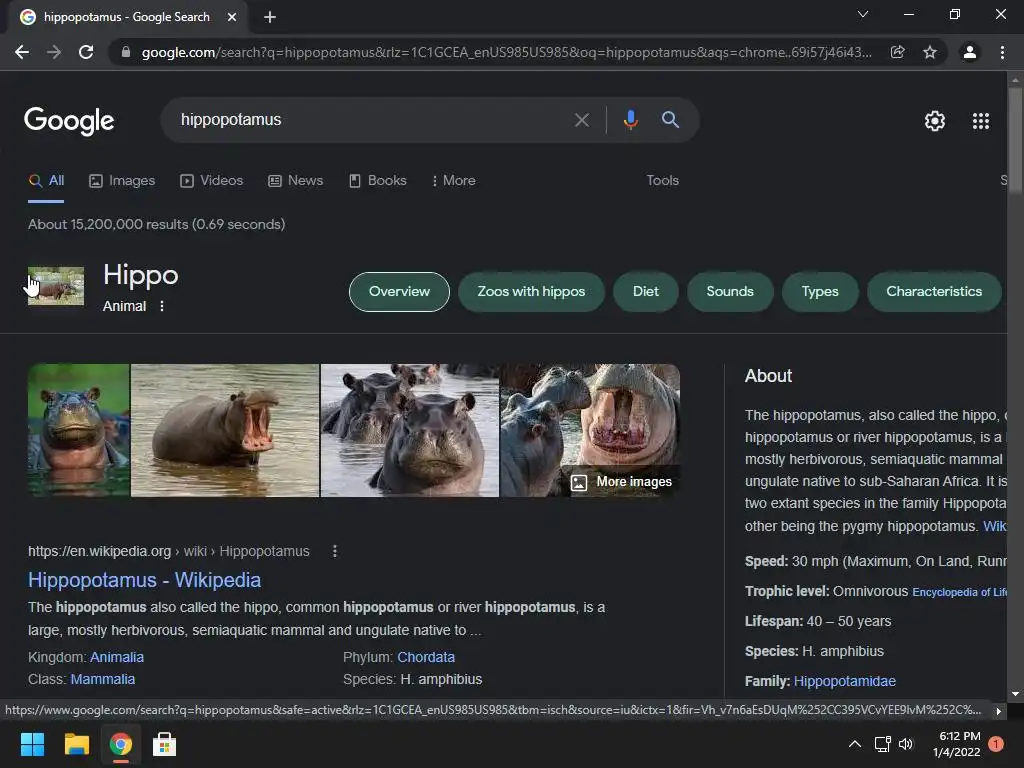The width and height of the screenshot is (1024, 768).
Task: Follow the Animalia link
Action: (x=117, y=658)
